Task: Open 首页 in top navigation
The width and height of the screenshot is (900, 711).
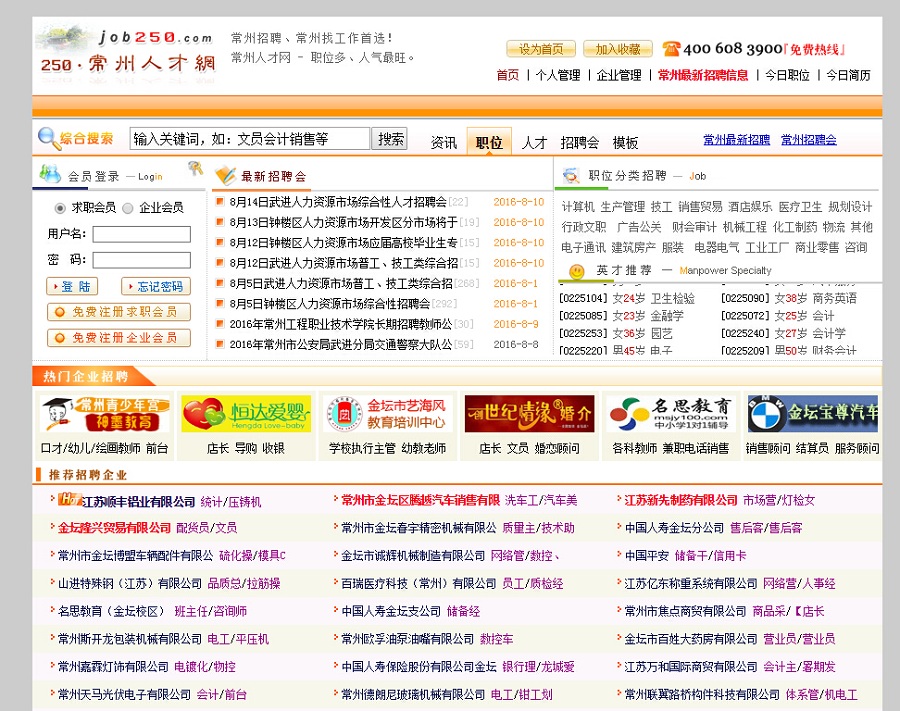Action: (507, 75)
